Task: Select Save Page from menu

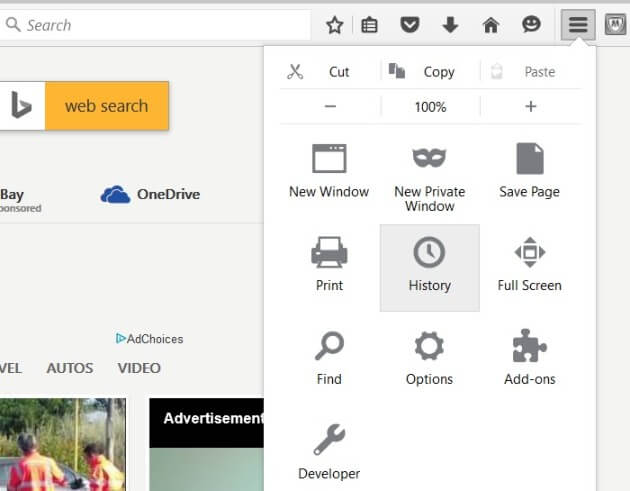Action: 529,170
